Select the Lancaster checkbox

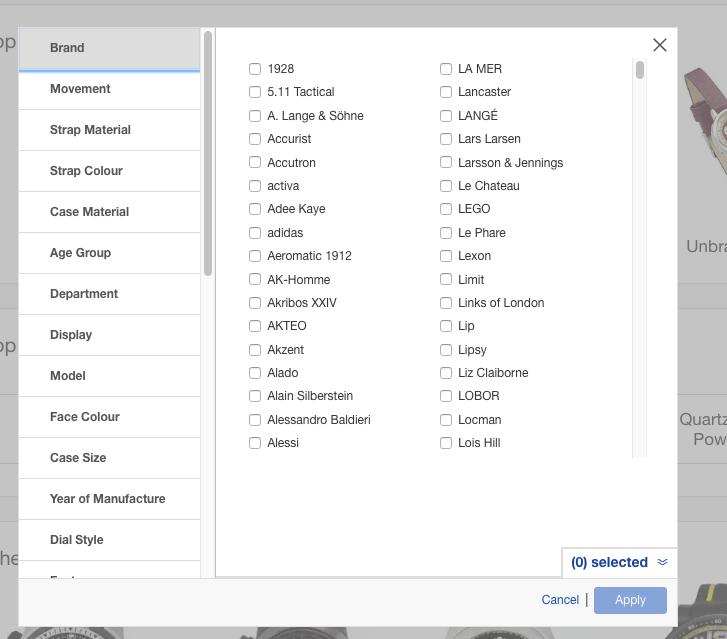point(446,92)
